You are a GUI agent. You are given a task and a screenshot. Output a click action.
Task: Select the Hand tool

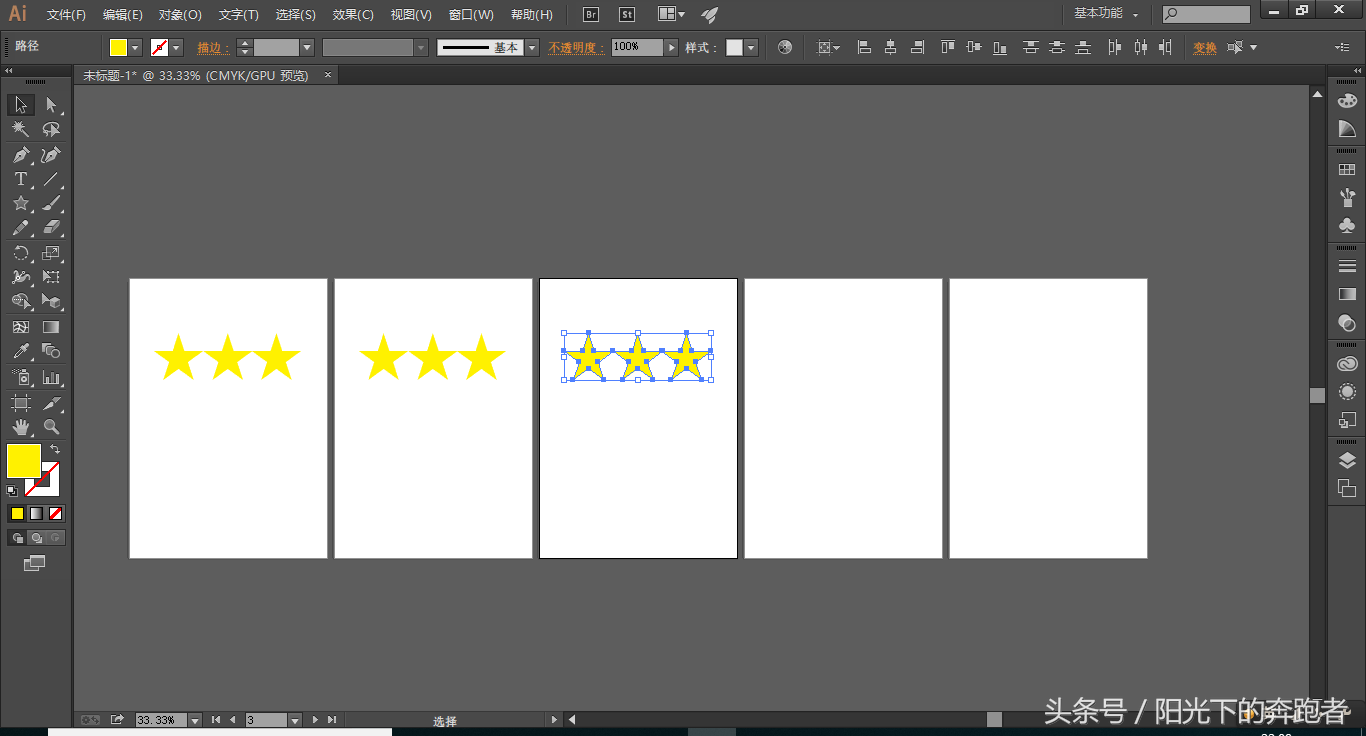pyautogui.click(x=21, y=427)
